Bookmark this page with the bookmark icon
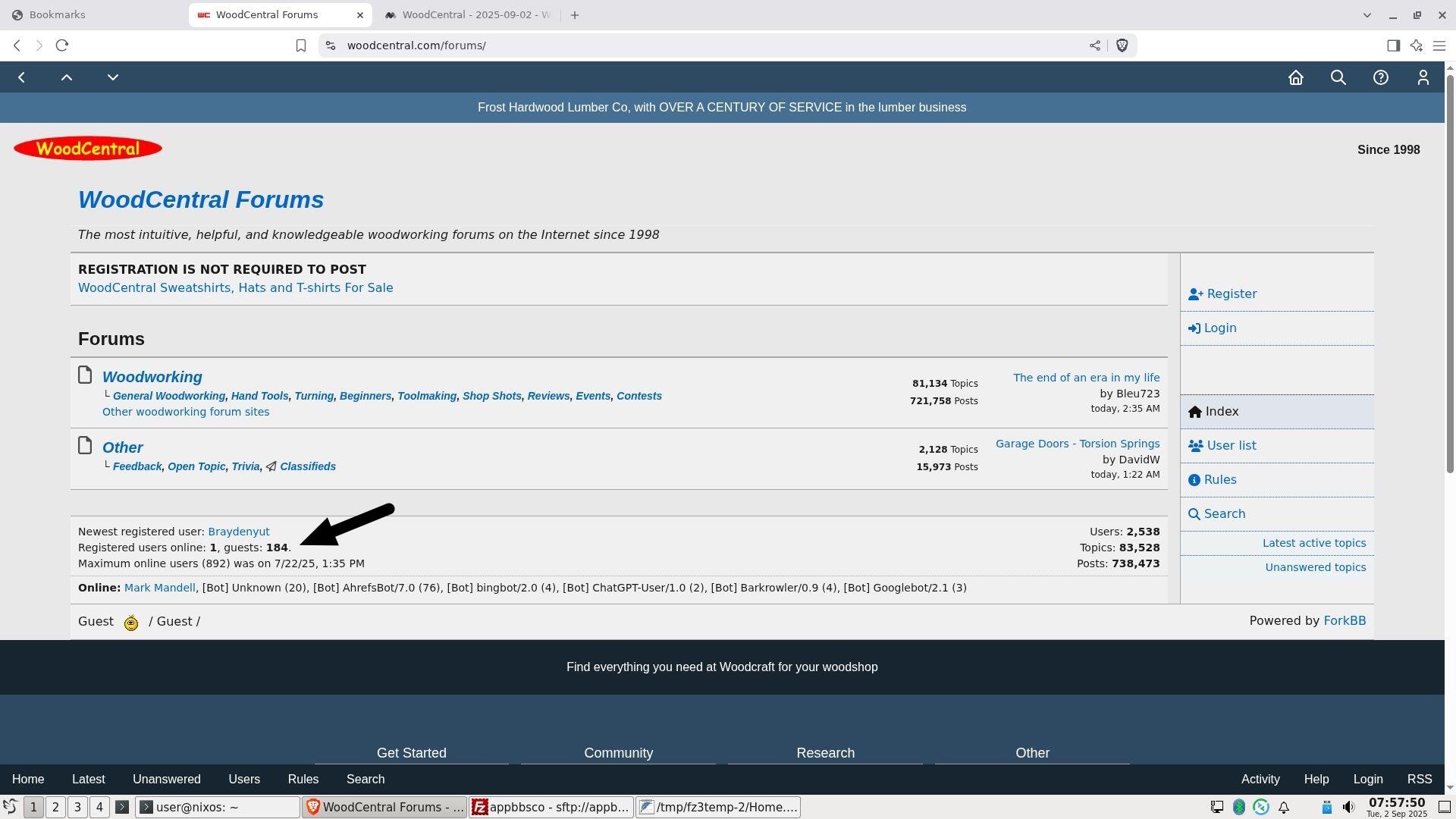This screenshot has width=1456, height=819. tap(300, 45)
